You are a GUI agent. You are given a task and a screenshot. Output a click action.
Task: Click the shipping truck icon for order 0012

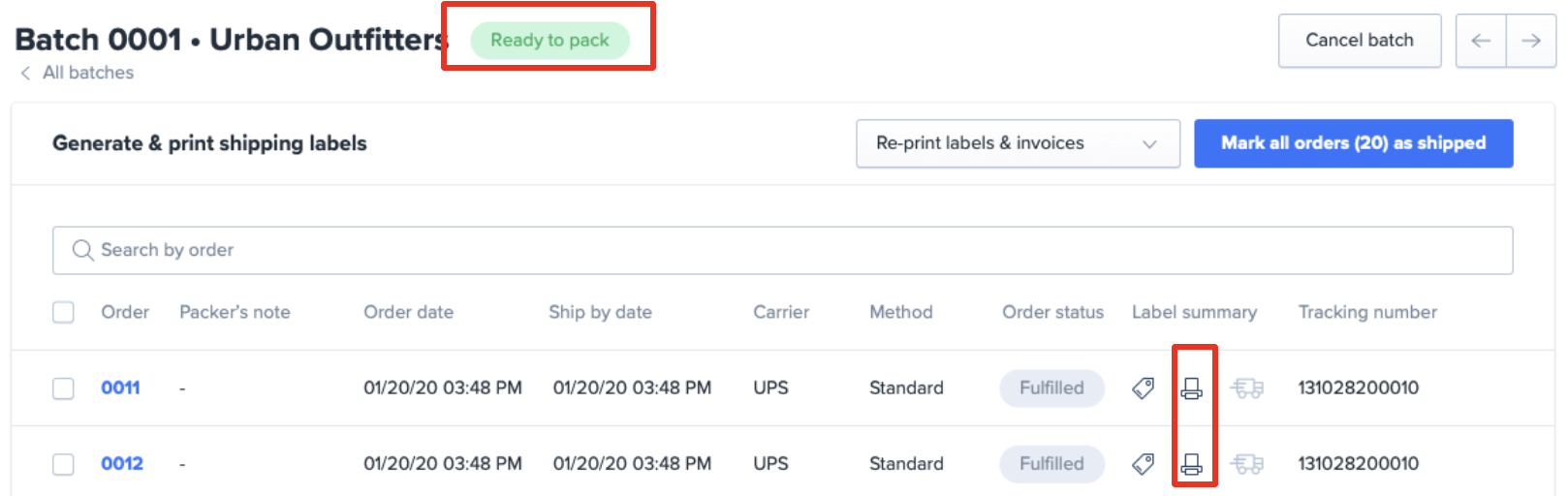click(1247, 464)
